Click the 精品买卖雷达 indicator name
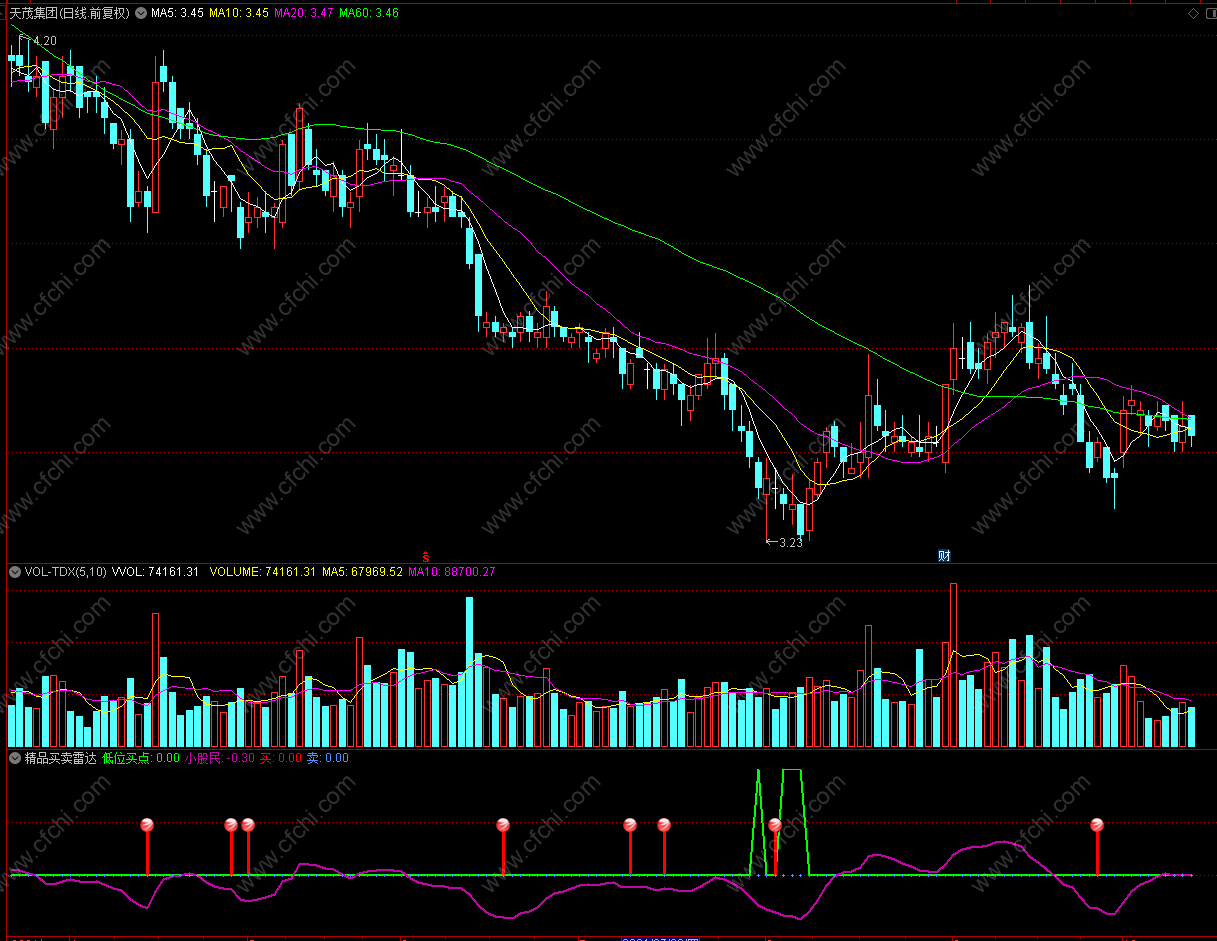This screenshot has height=941, width=1217. pyautogui.click(x=61, y=758)
